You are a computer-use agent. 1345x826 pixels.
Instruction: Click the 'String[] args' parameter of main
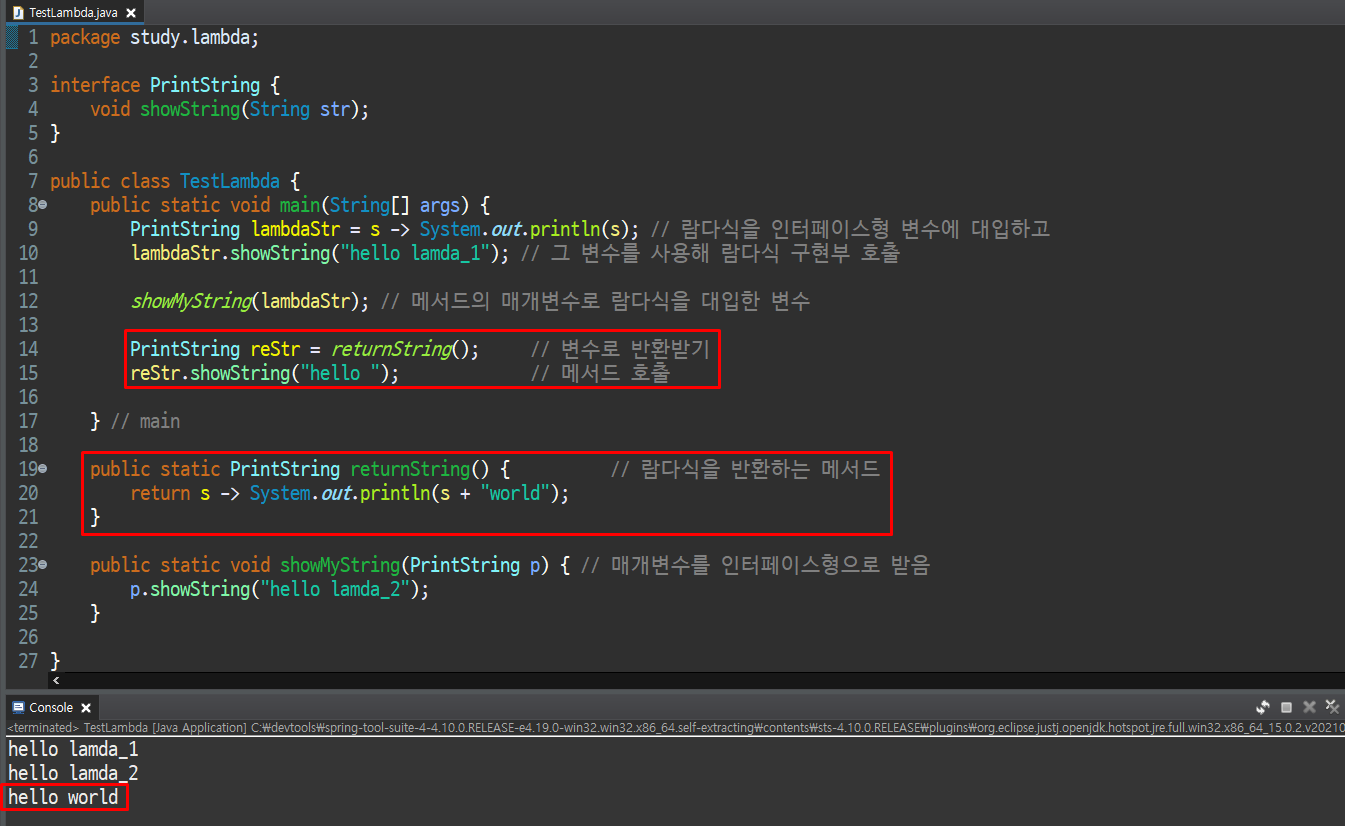point(395,205)
